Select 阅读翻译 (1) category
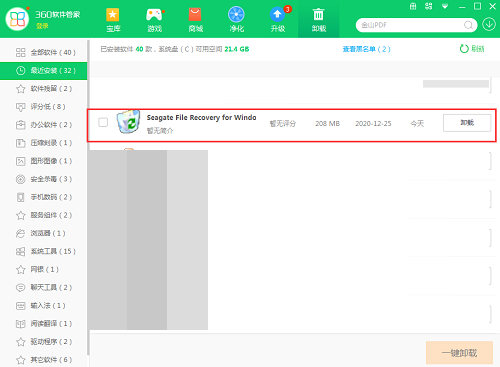Screen dimensions: 500x367 click(x=44, y=323)
